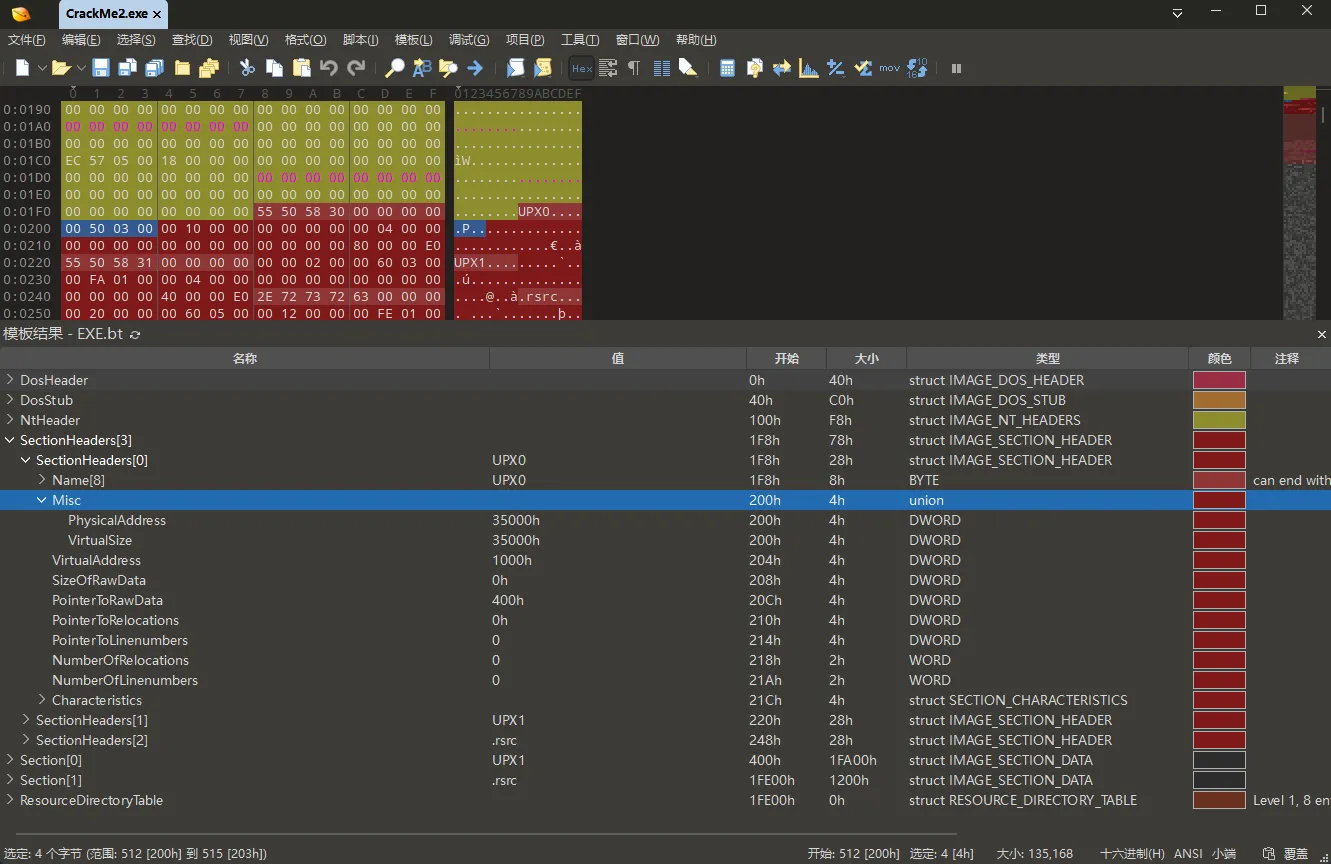Open the Replace AB icon
The image size is (1331, 864).
(x=422, y=68)
